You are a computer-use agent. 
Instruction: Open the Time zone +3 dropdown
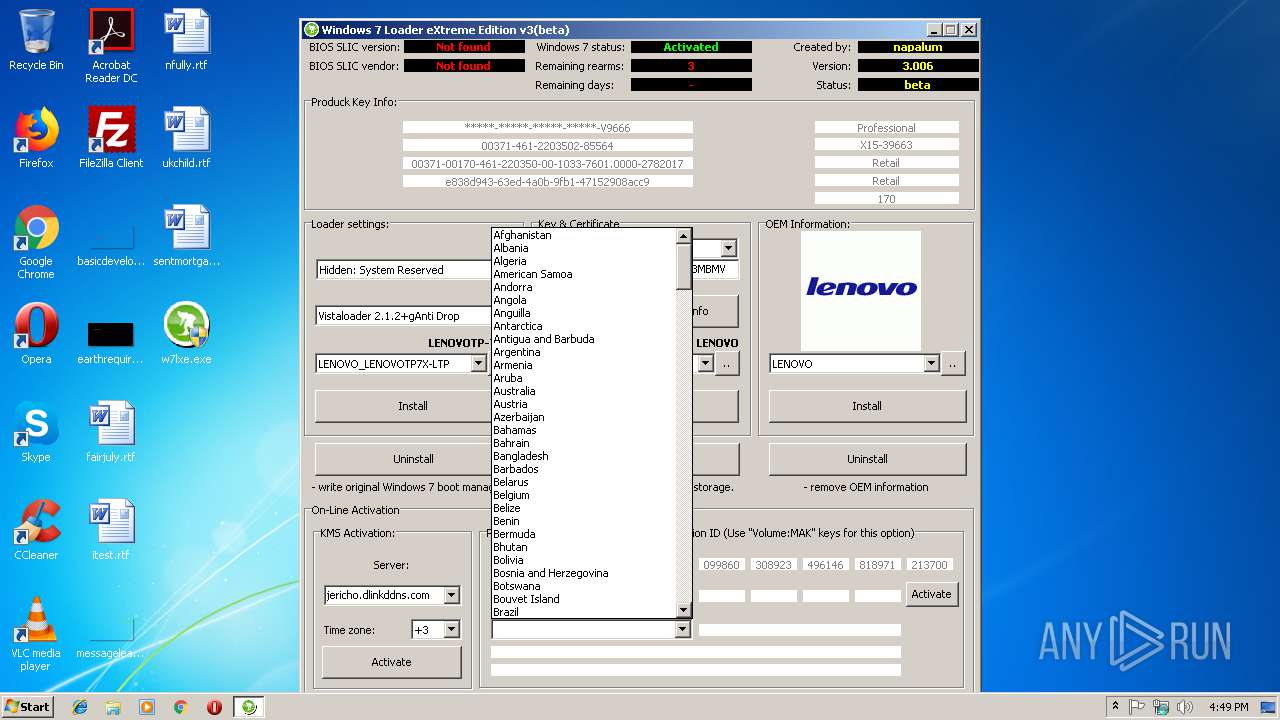click(451, 630)
